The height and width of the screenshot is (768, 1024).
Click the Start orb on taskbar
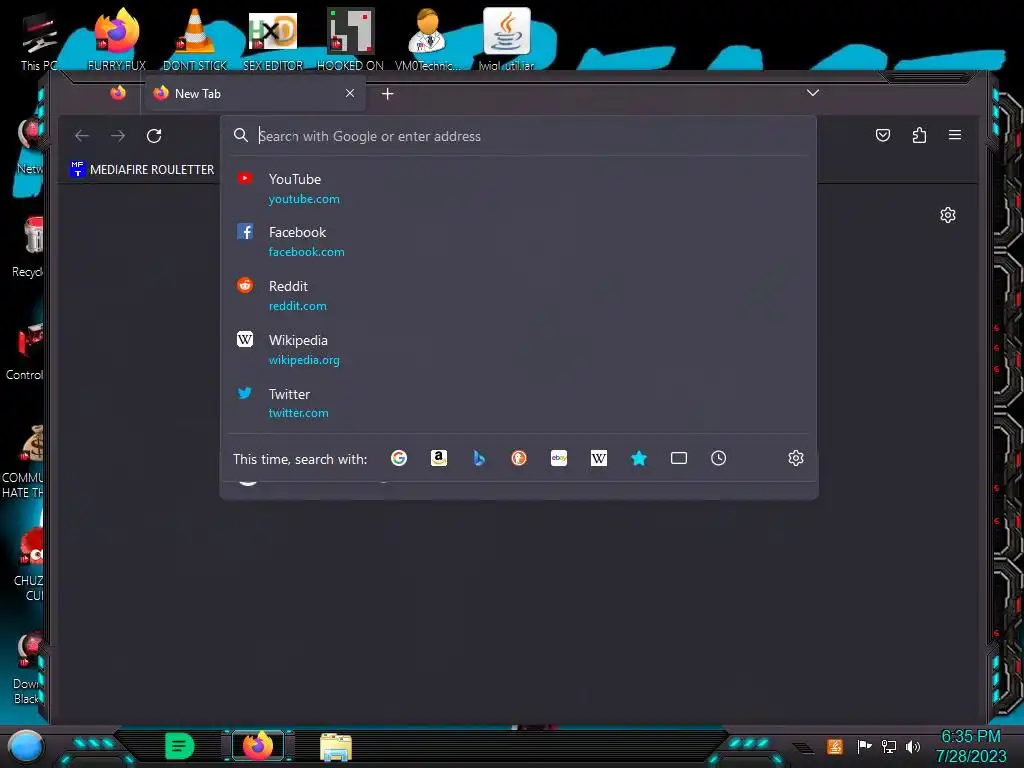25,746
